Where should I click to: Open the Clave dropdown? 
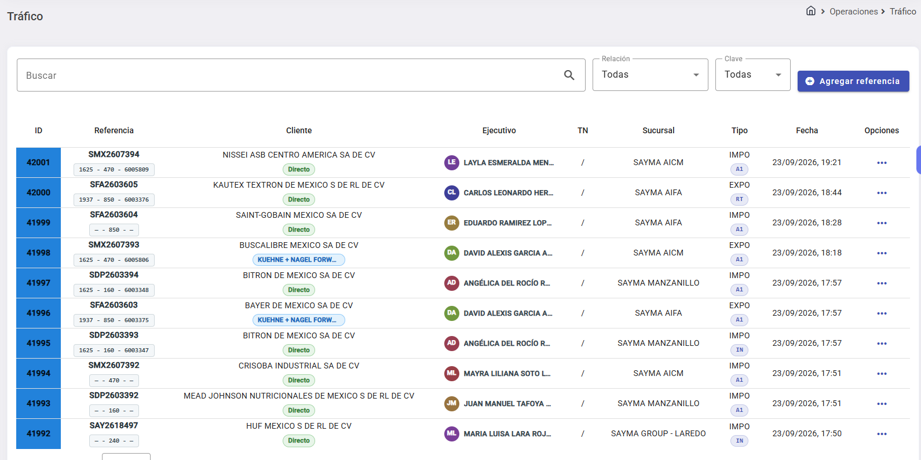(x=753, y=75)
